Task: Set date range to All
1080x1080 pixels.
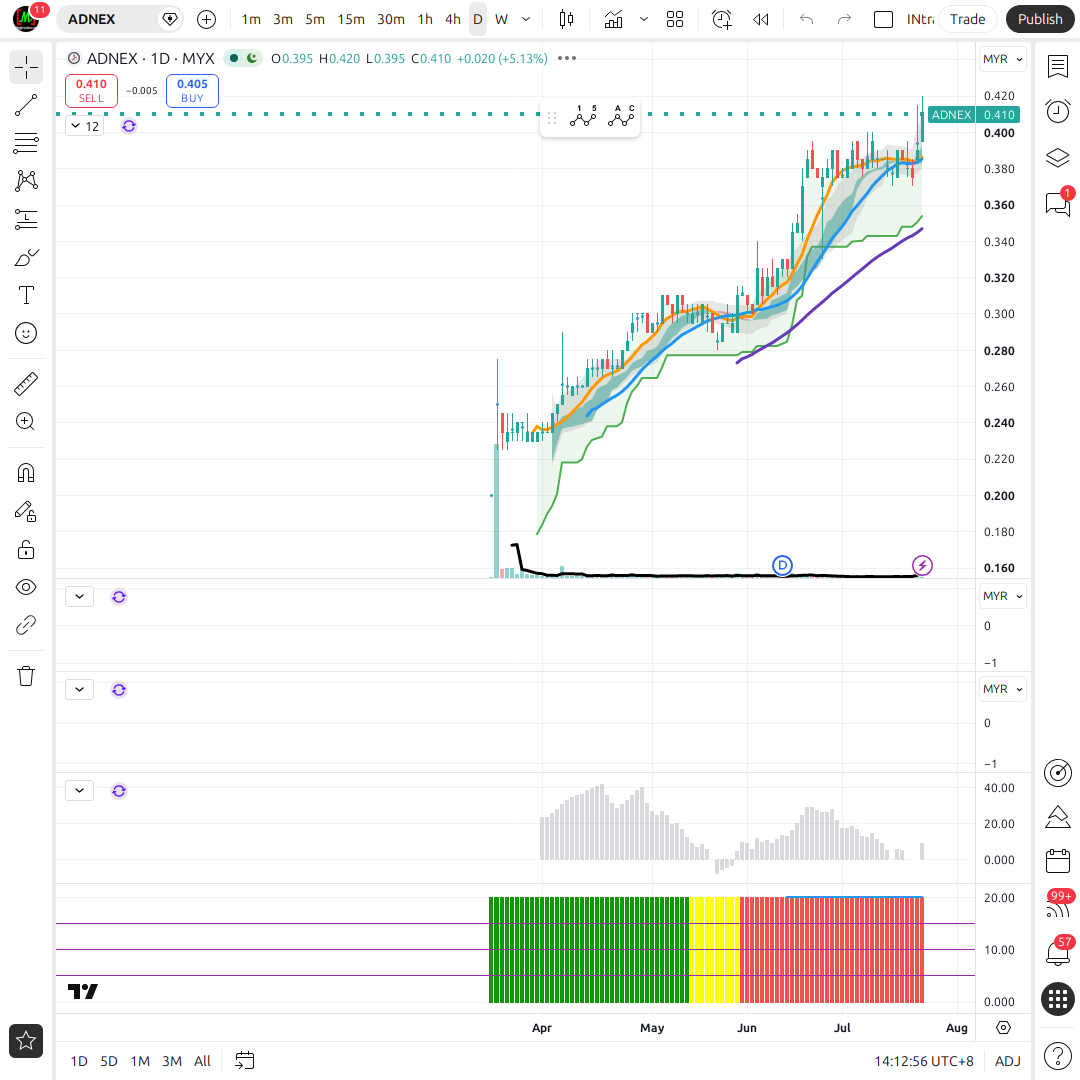Action: pos(202,1061)
